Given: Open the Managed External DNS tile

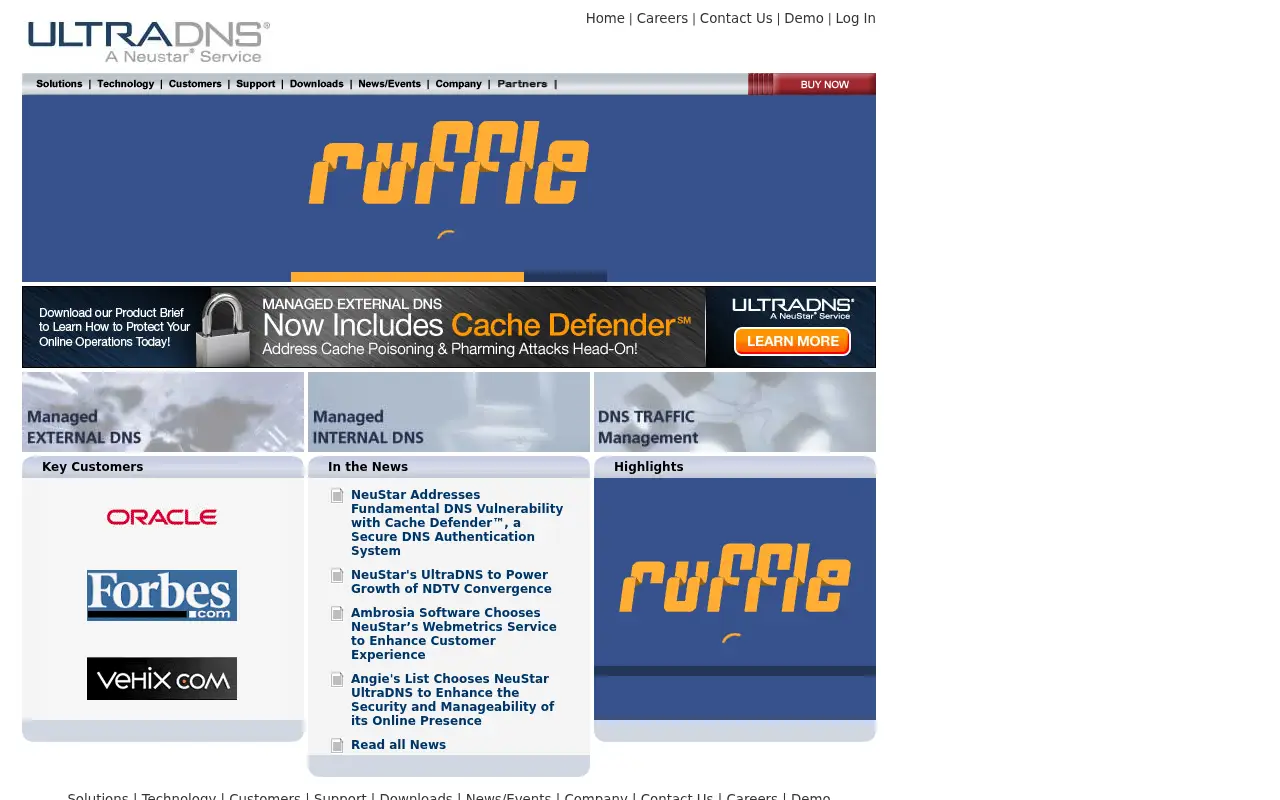Looking at the screenshot, I should pos(163,412).
